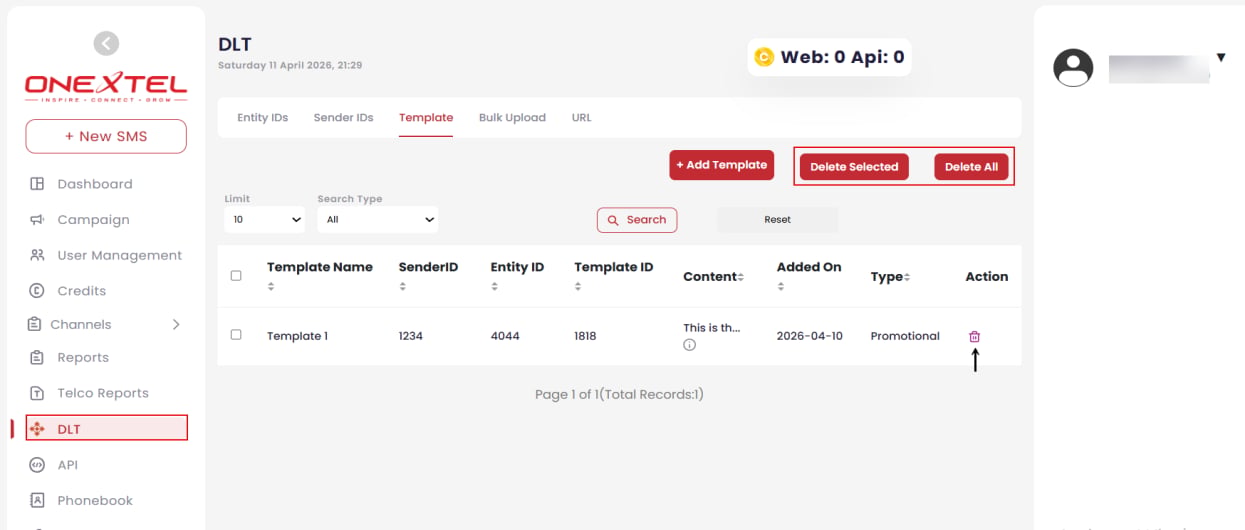The width and height of the screenshot is (1245, 530).
Task: Click gold coin icon beside Web balance
Action: click(x=764, y=57)
